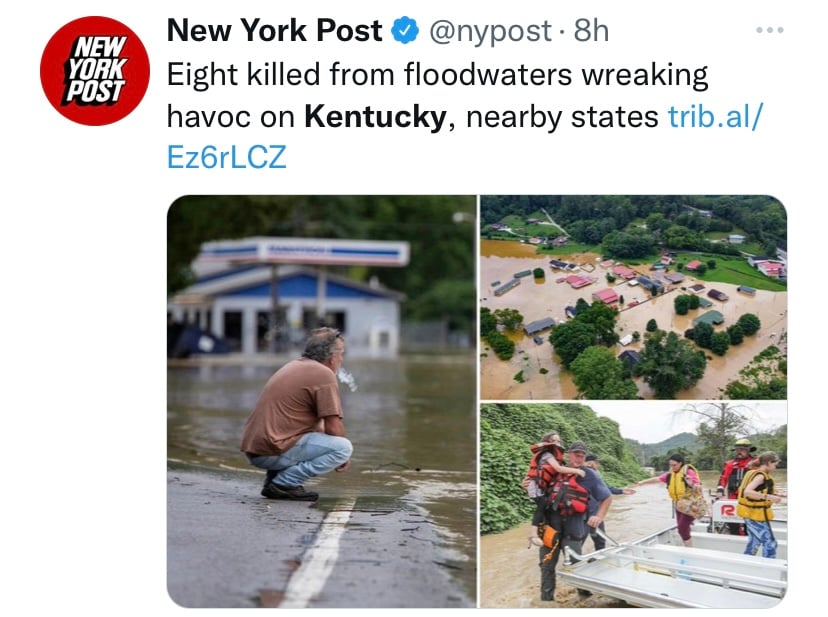Click the Ez6rLCZ part of the link
This screenshot has width=828, height=617.
(x=227, y=157)
